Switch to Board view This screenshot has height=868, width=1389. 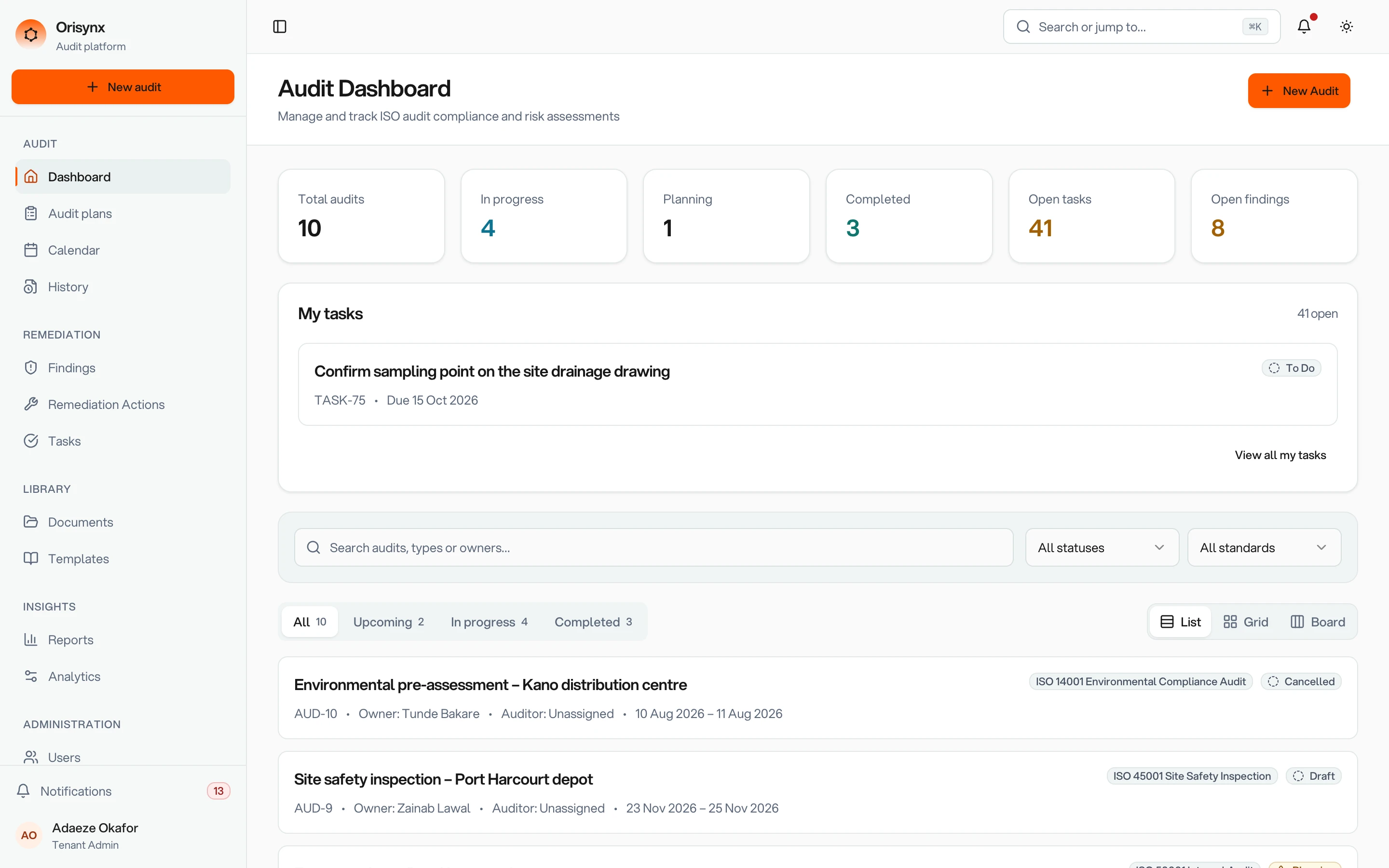1317,622
